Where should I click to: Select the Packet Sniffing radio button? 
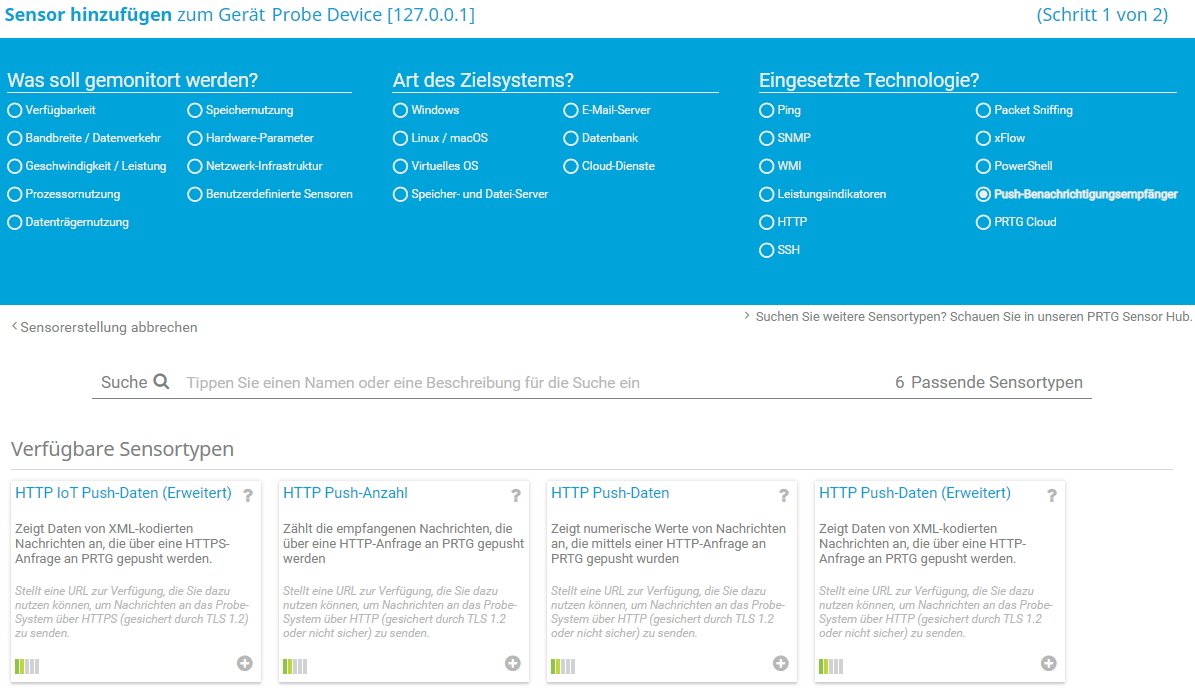[984, 110]
